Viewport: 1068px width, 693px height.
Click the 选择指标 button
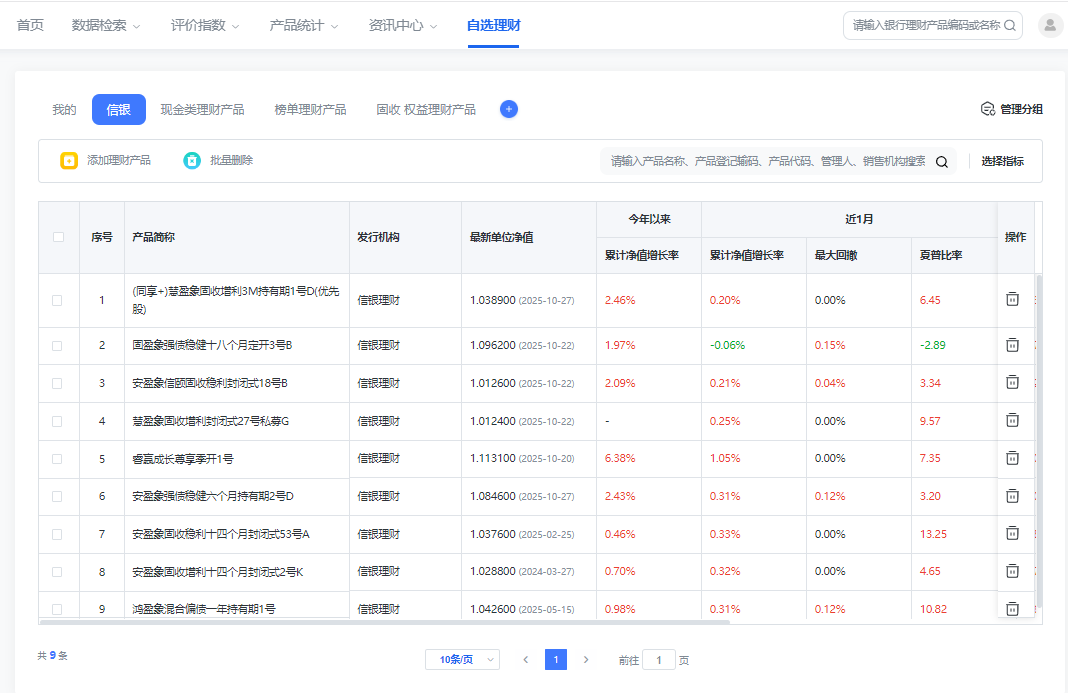coord(1002,161)
